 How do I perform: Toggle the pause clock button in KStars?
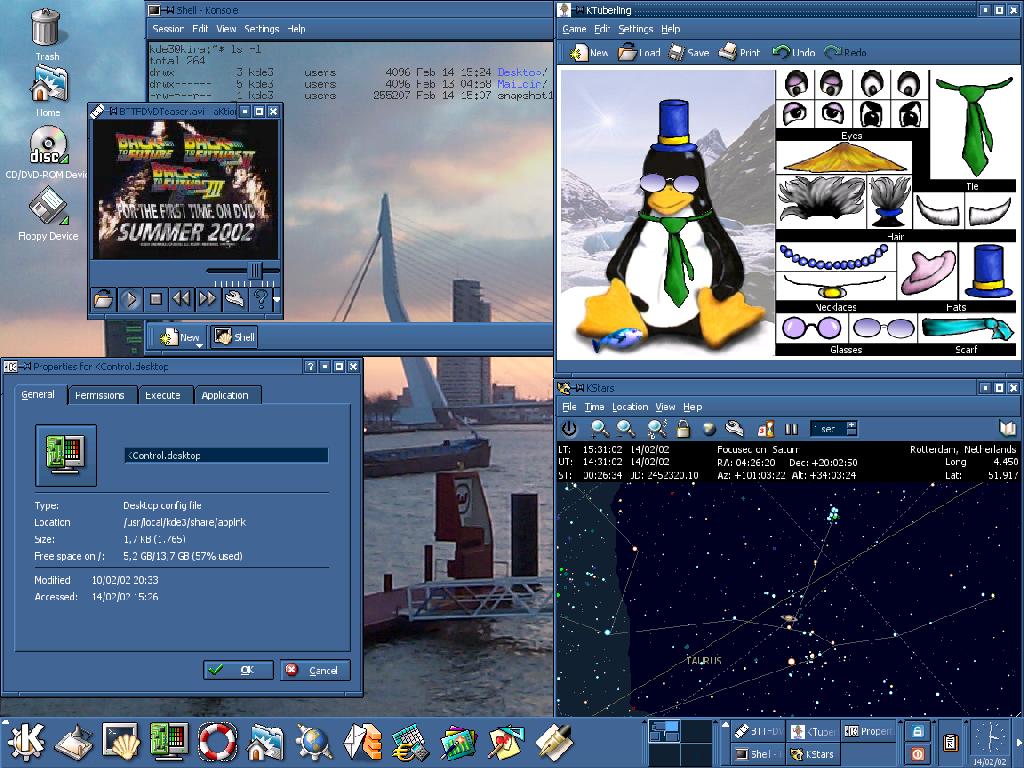pos(792,428)
